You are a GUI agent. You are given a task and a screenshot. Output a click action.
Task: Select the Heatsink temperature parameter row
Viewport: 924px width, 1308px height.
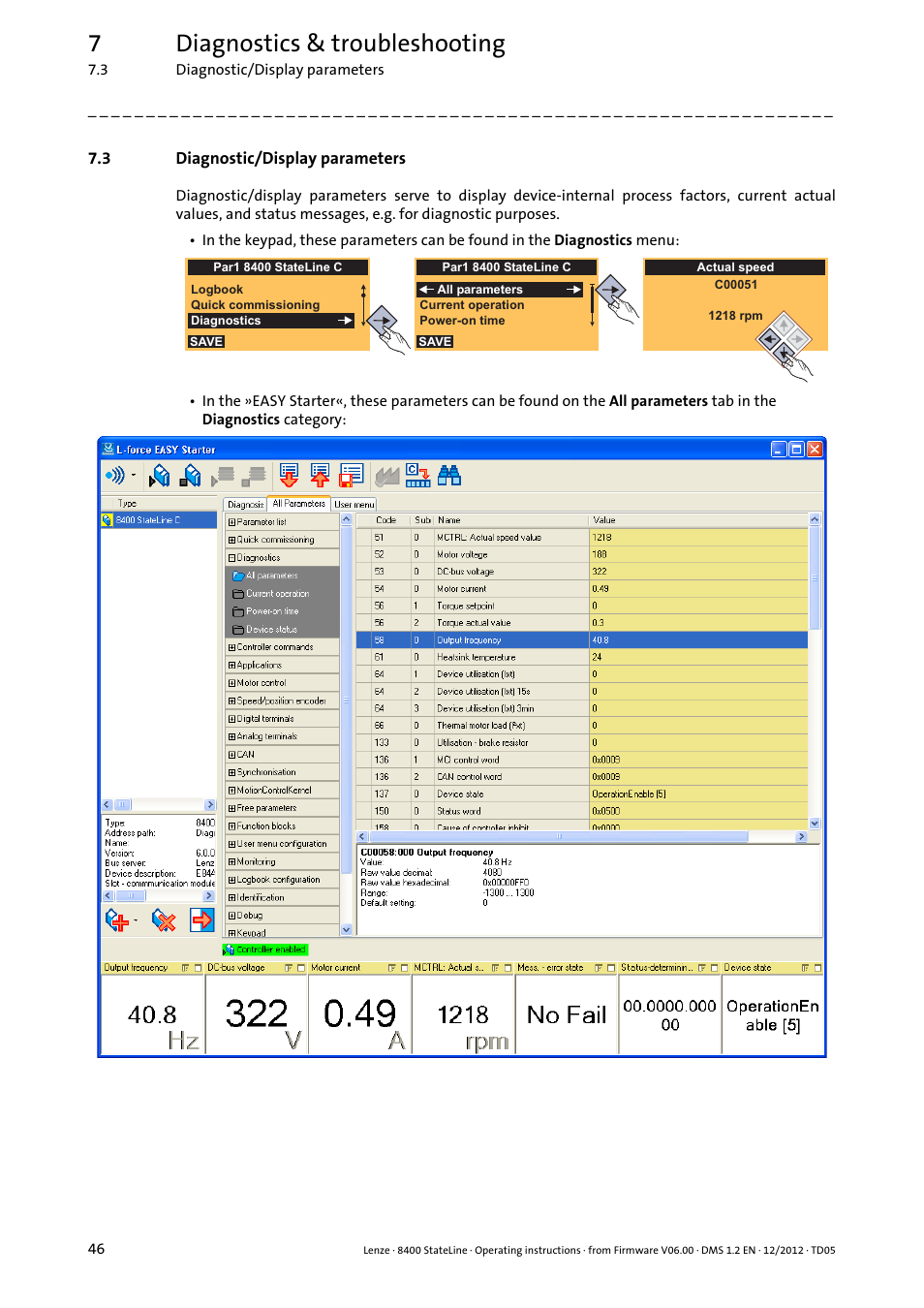coord(582,657)
